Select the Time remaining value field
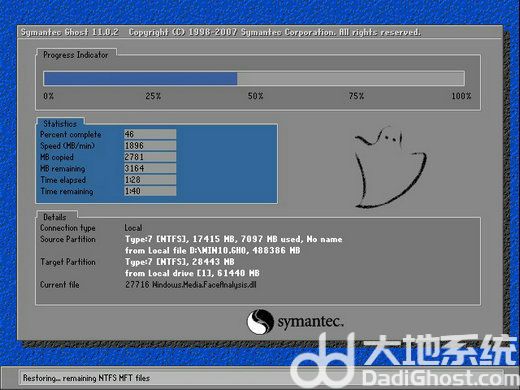 point(150,191)
